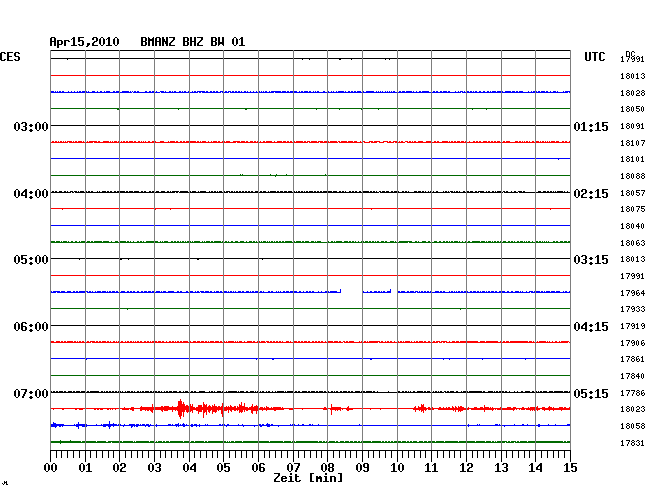Click minute axis label 10
Screen dimensions: 650x494
[397, 467]
